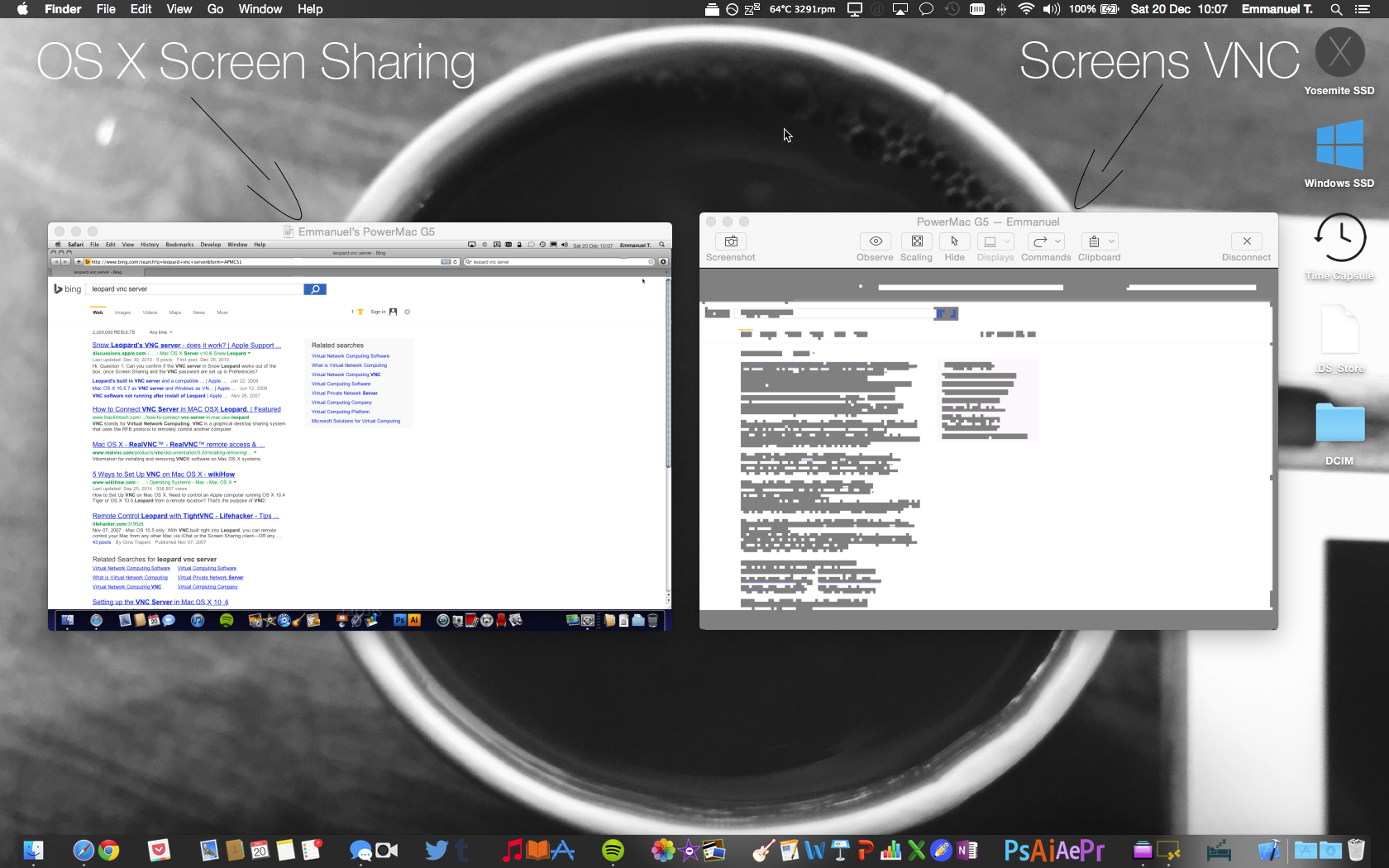This screenshot has width=1389, height=868.
Task: Open OneNote in the Dock
Action: [x=967, y=850]
